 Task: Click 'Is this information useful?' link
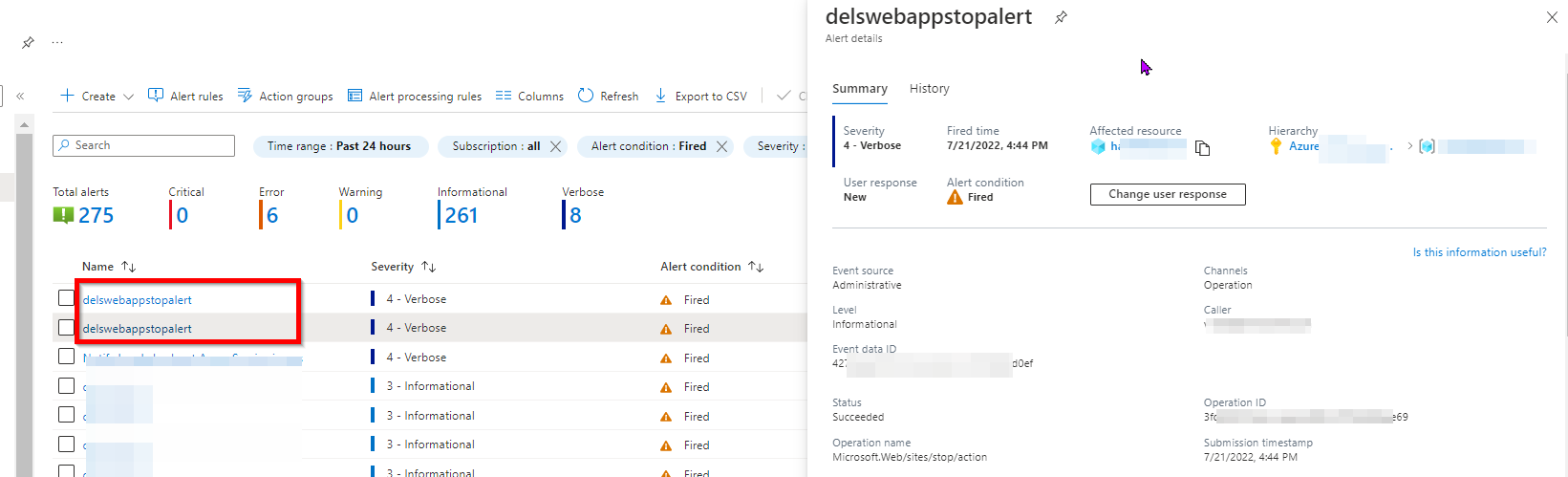(1478, 252)
